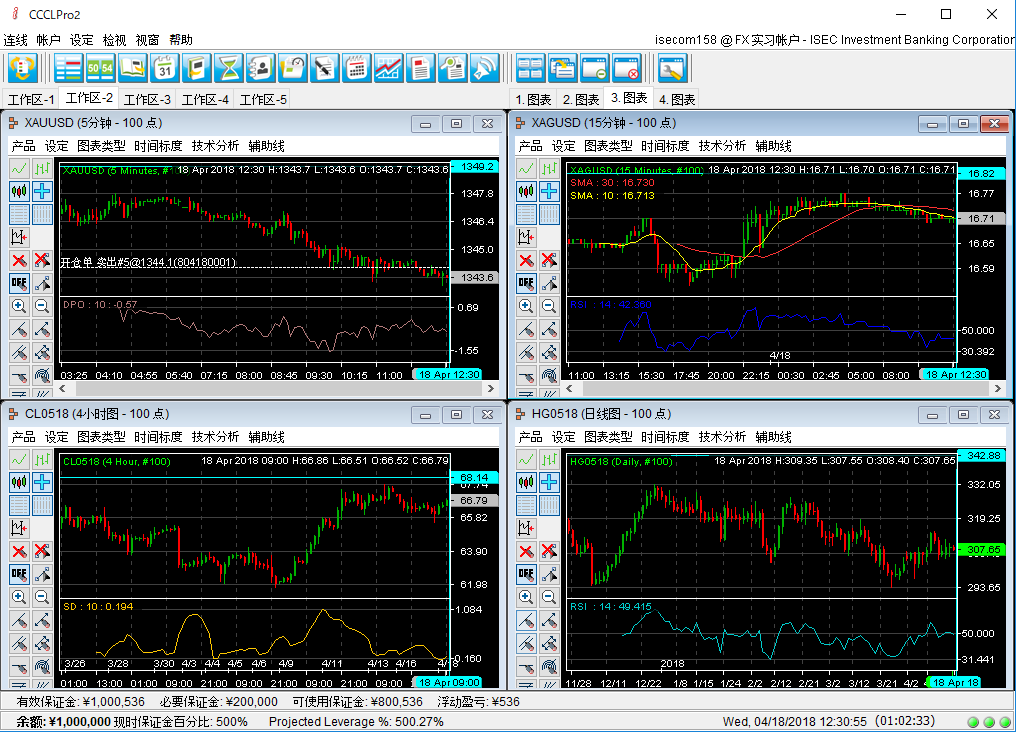This screenshot has height=732, width=1016.
Task: Open 时间标度 dropdown in HG0518 window
Action: point(665,437)
